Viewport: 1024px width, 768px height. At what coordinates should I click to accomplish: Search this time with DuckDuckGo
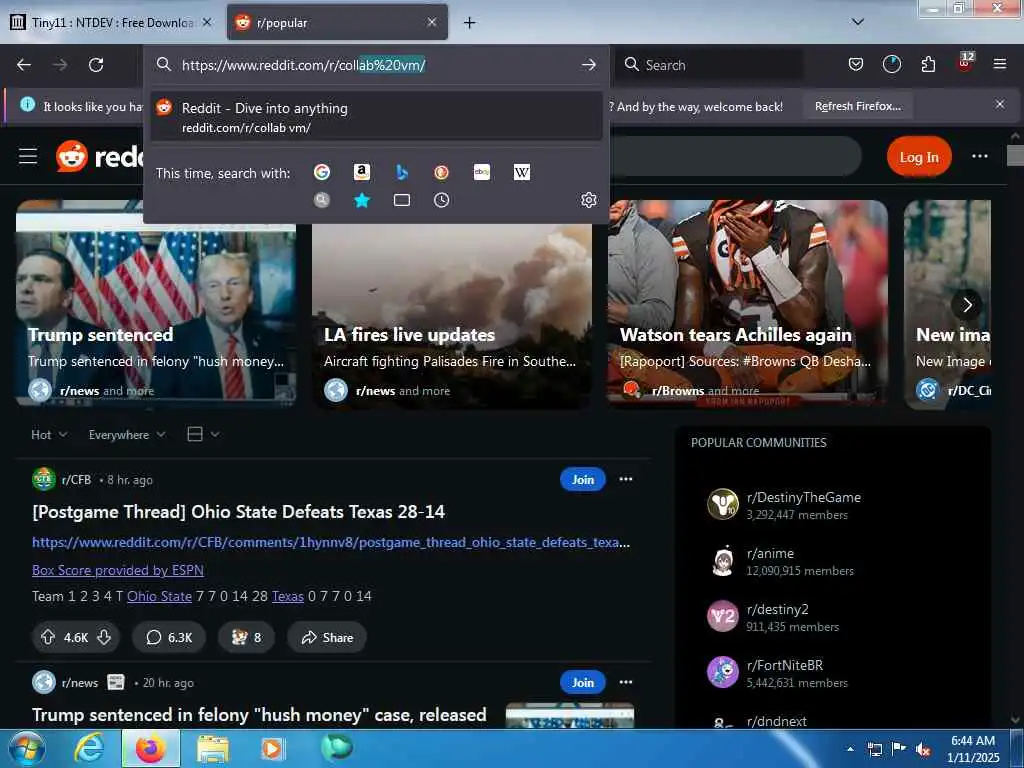(x=441, y=172)
